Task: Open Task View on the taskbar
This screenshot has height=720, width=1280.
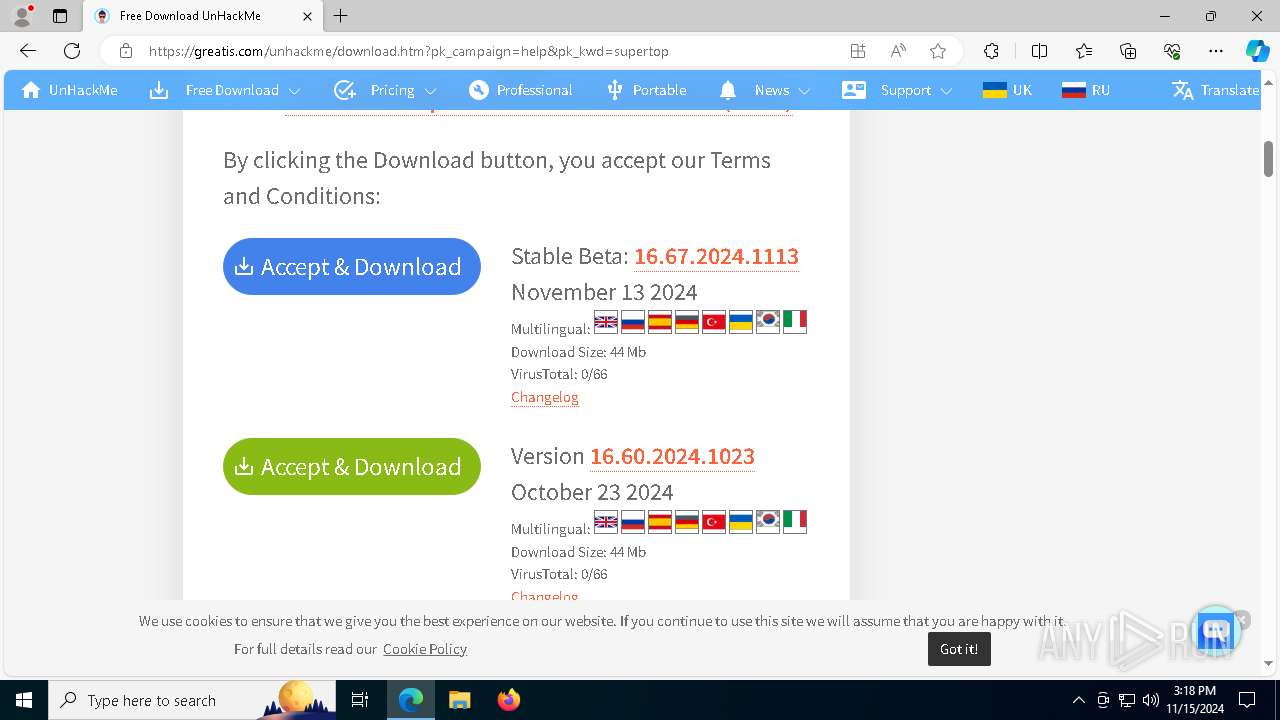Action: [360, 700]
